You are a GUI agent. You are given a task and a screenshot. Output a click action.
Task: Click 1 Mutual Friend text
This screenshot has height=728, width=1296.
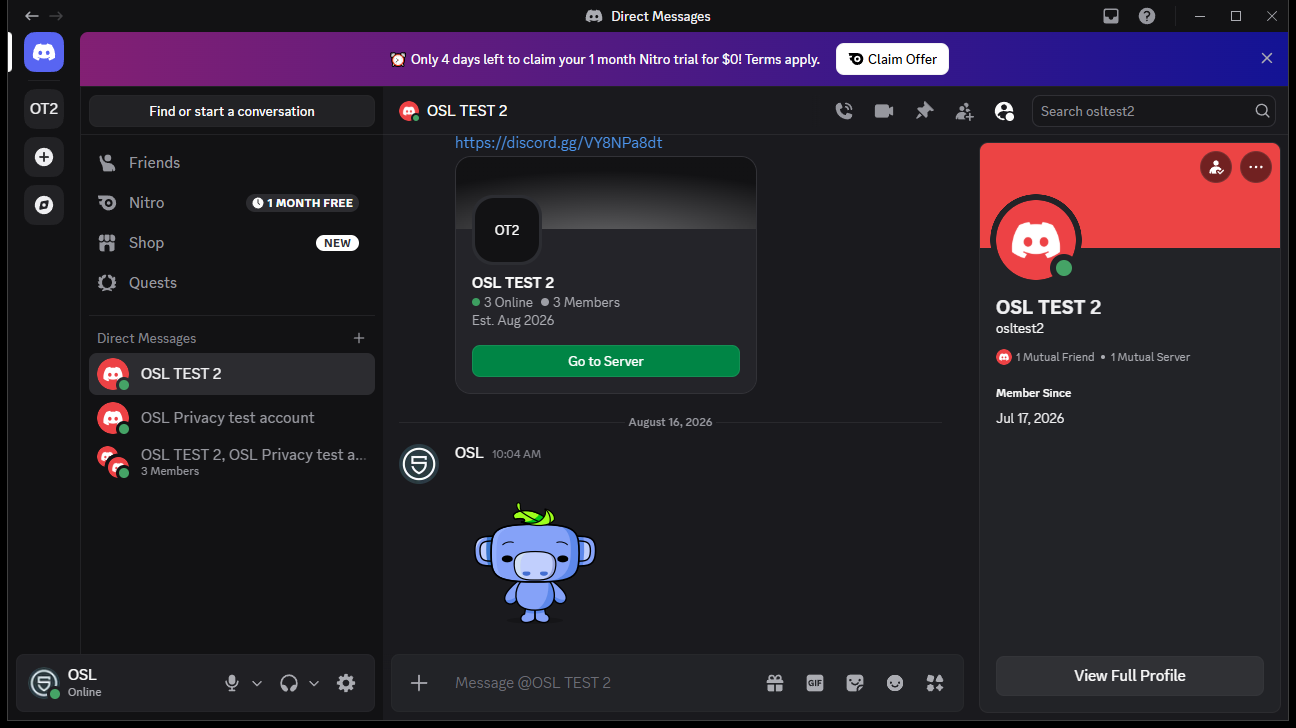1055,357
